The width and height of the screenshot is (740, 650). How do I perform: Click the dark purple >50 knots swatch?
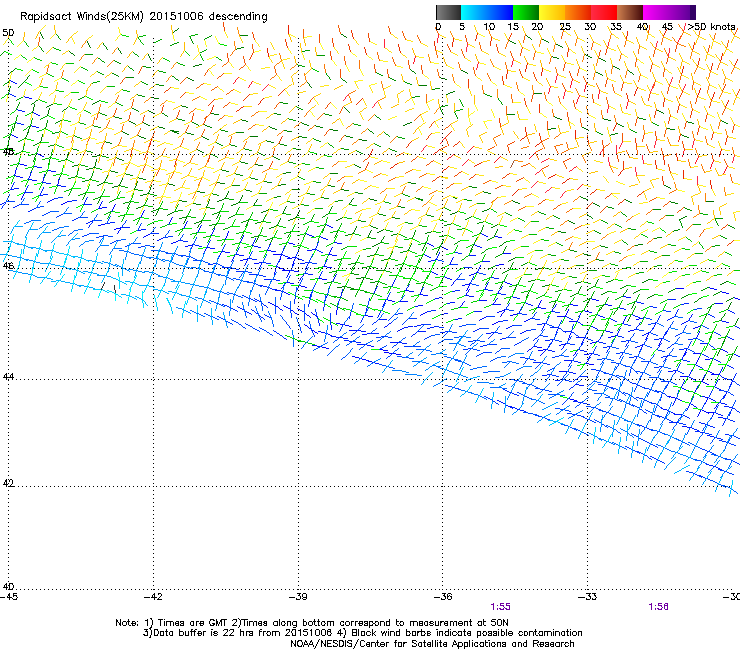point(693,12)
